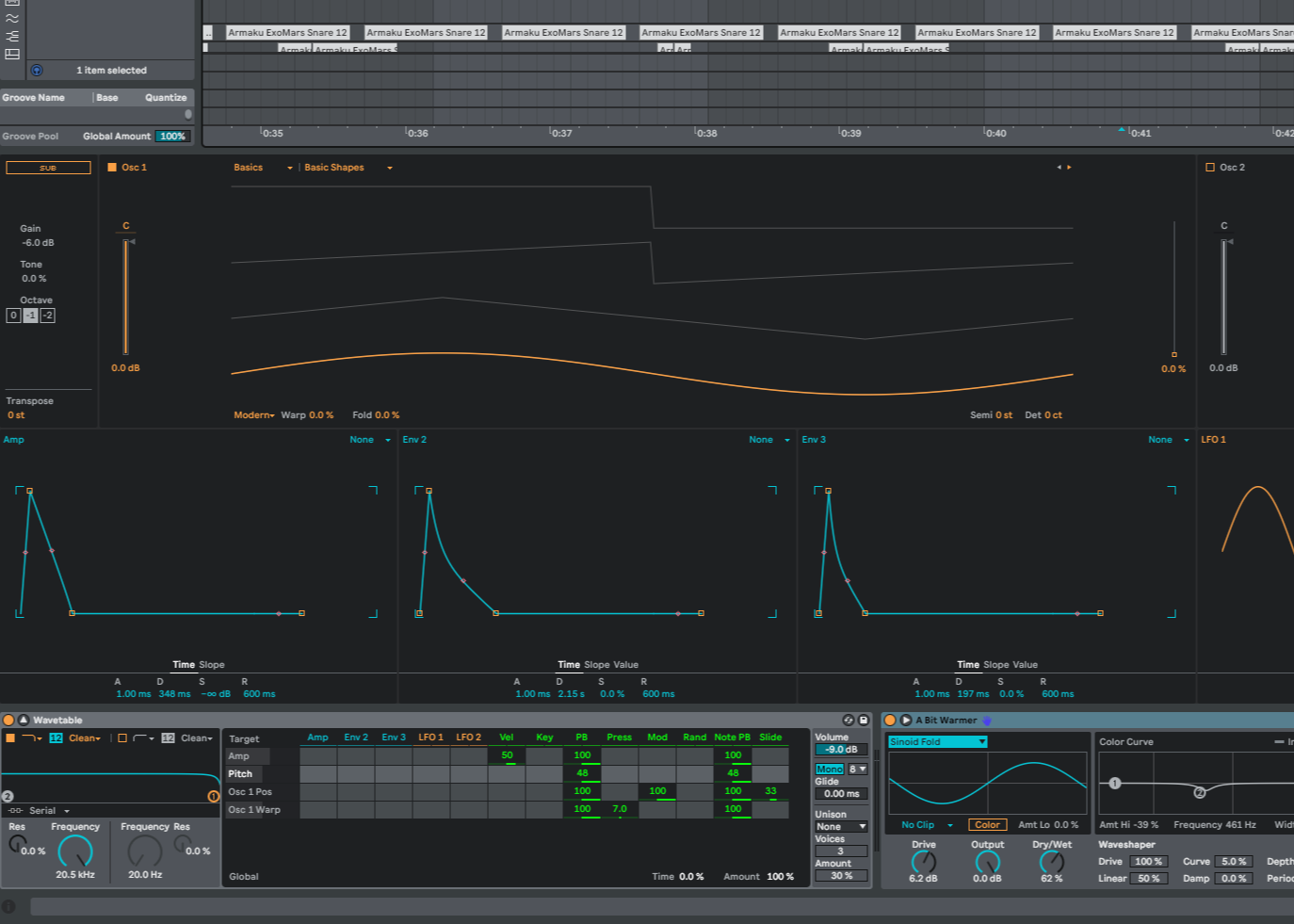Click the Wavetable hot-swap preset icon
Image resolution: width=1294 pixels, height=924 pixels.
click(848, 721)
